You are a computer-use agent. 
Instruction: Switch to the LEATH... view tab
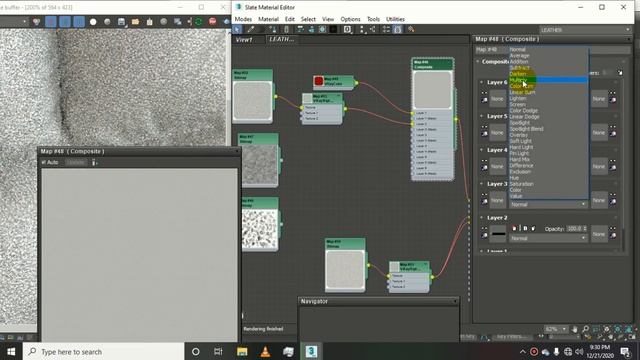pos(281,39)
